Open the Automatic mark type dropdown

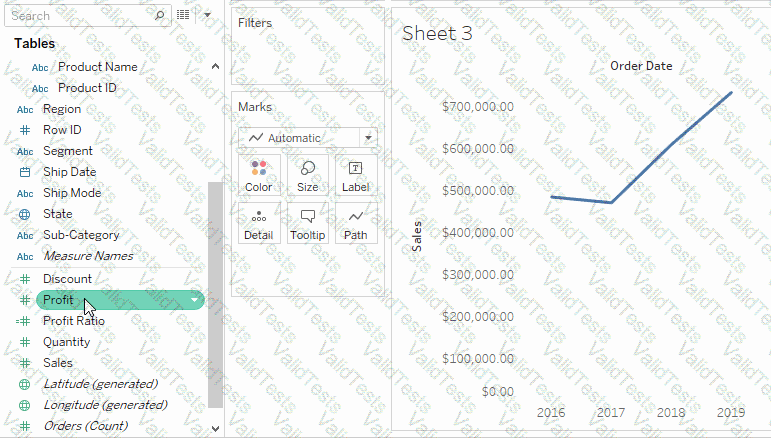point(308,138)
